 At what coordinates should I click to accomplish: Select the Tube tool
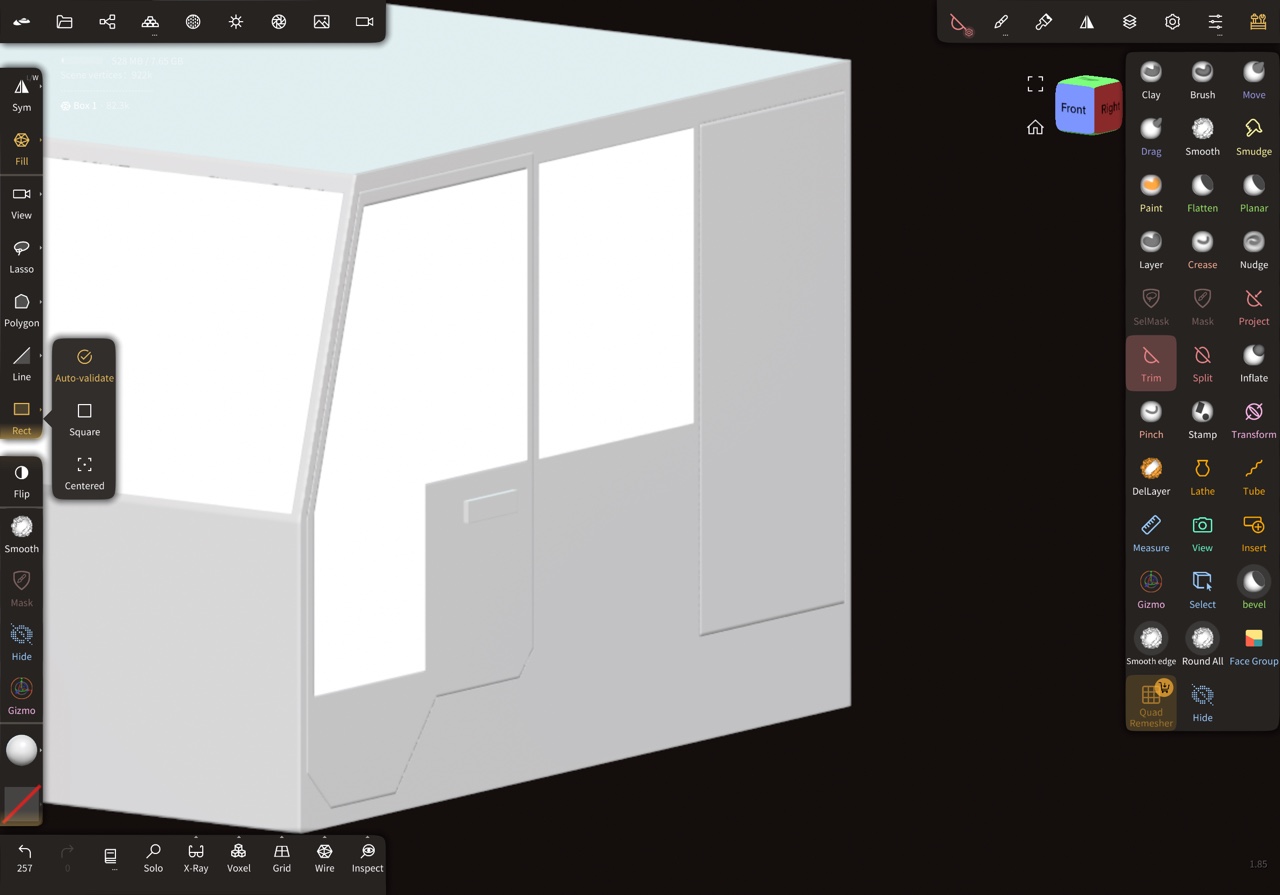coord(1254,476)
